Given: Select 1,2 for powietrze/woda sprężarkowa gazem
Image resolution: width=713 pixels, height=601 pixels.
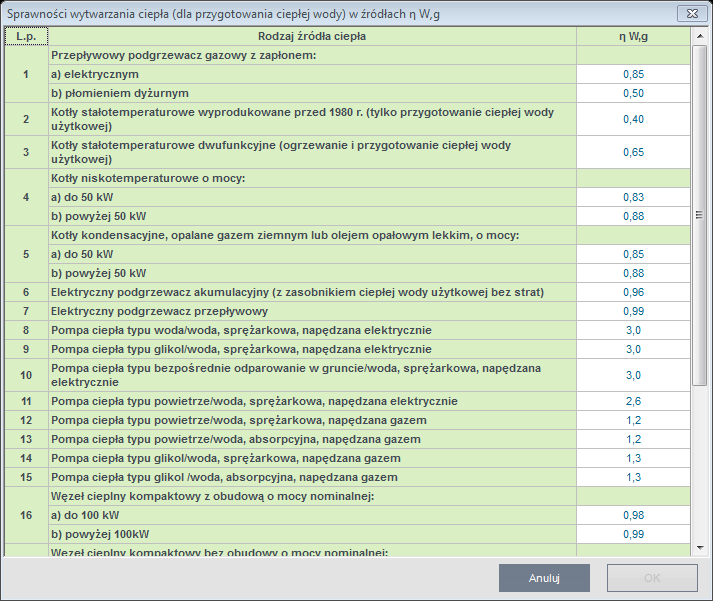Looking at the screenshot, I should (x=633, y=420).
